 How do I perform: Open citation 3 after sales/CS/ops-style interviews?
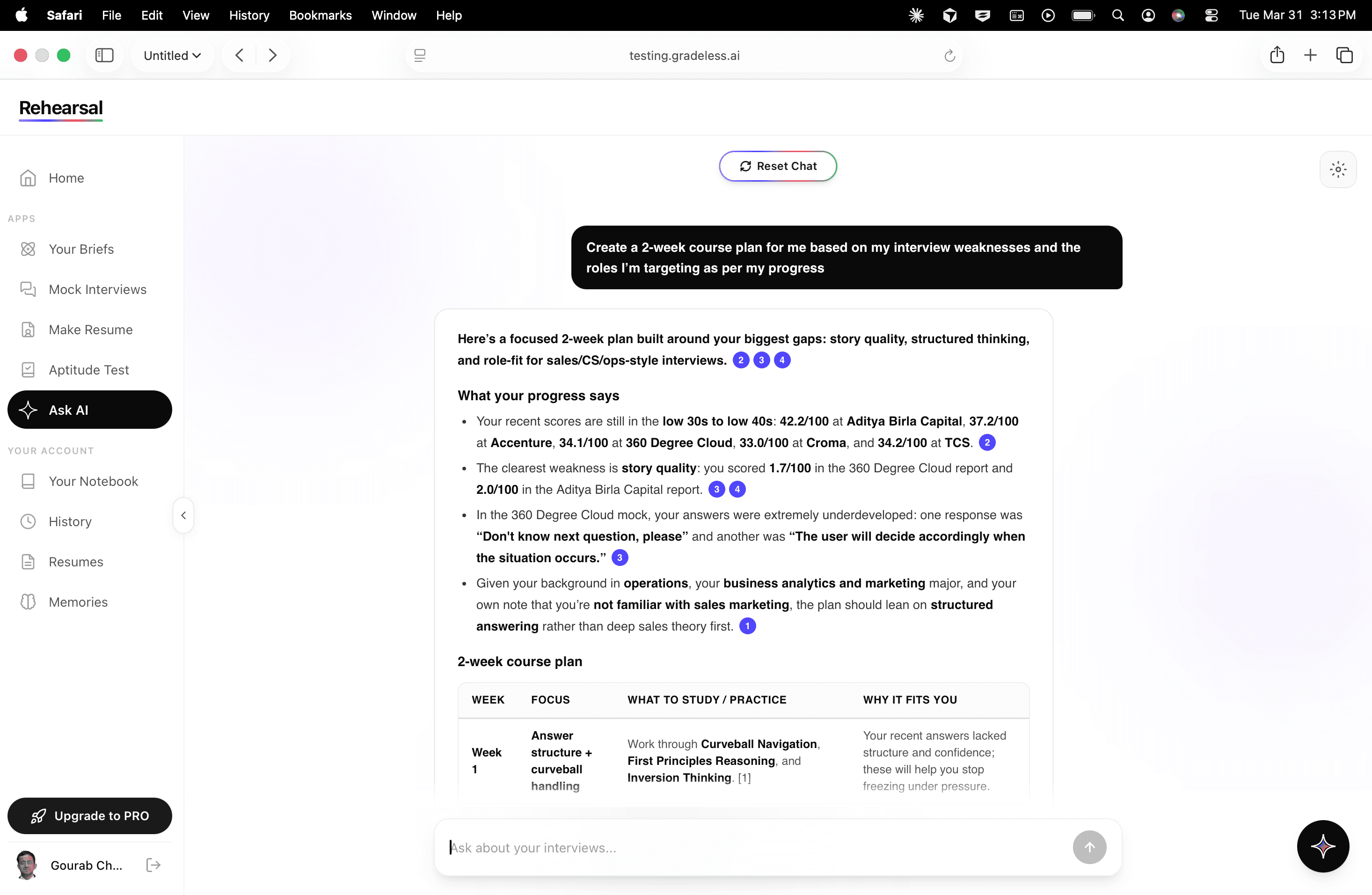(x=761, y=360)
